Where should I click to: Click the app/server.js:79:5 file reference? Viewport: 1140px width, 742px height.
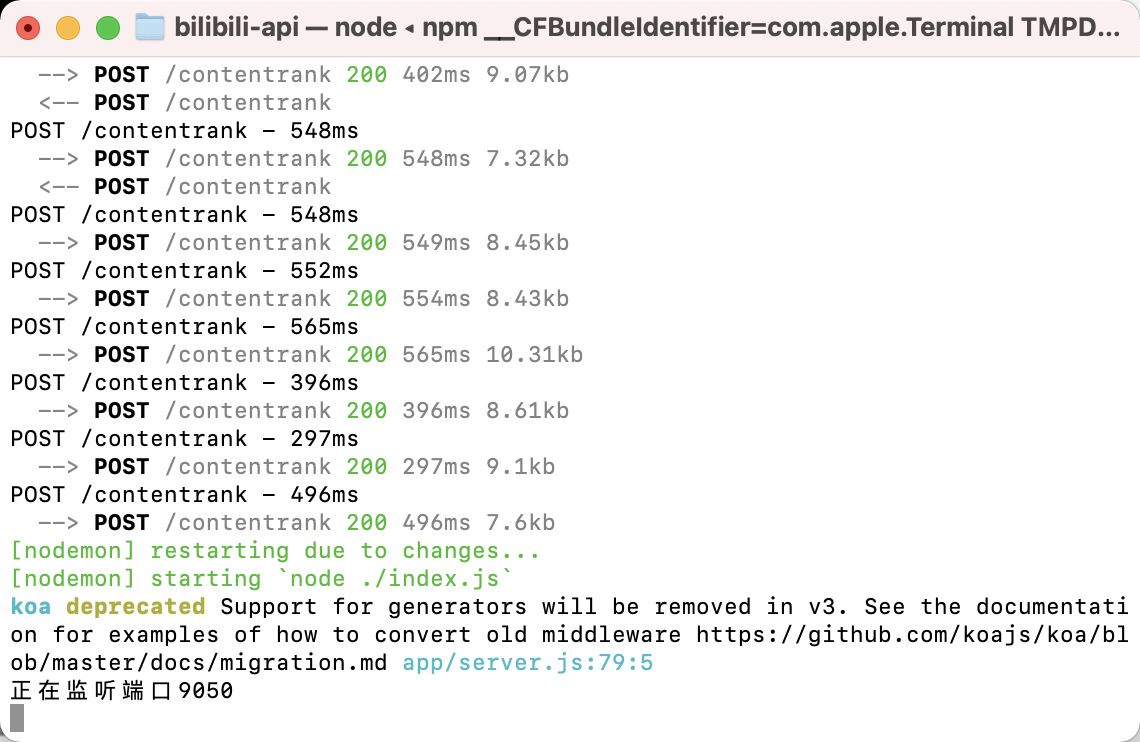527,662
